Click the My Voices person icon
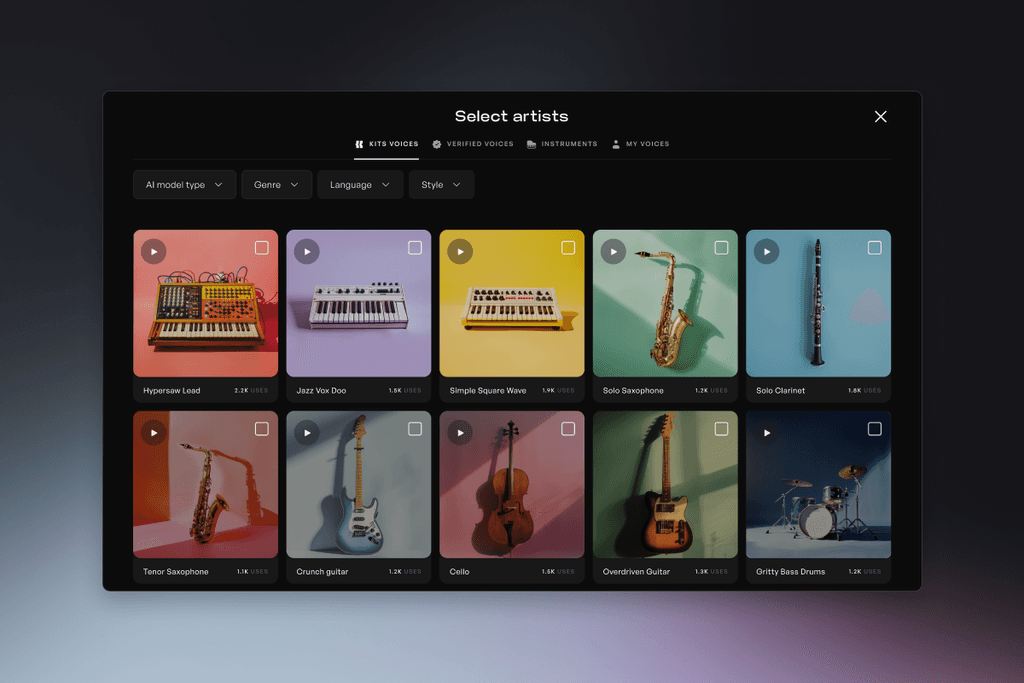Image resolution: width=1024 pixels, height=683 pixels. click(615, 144)
